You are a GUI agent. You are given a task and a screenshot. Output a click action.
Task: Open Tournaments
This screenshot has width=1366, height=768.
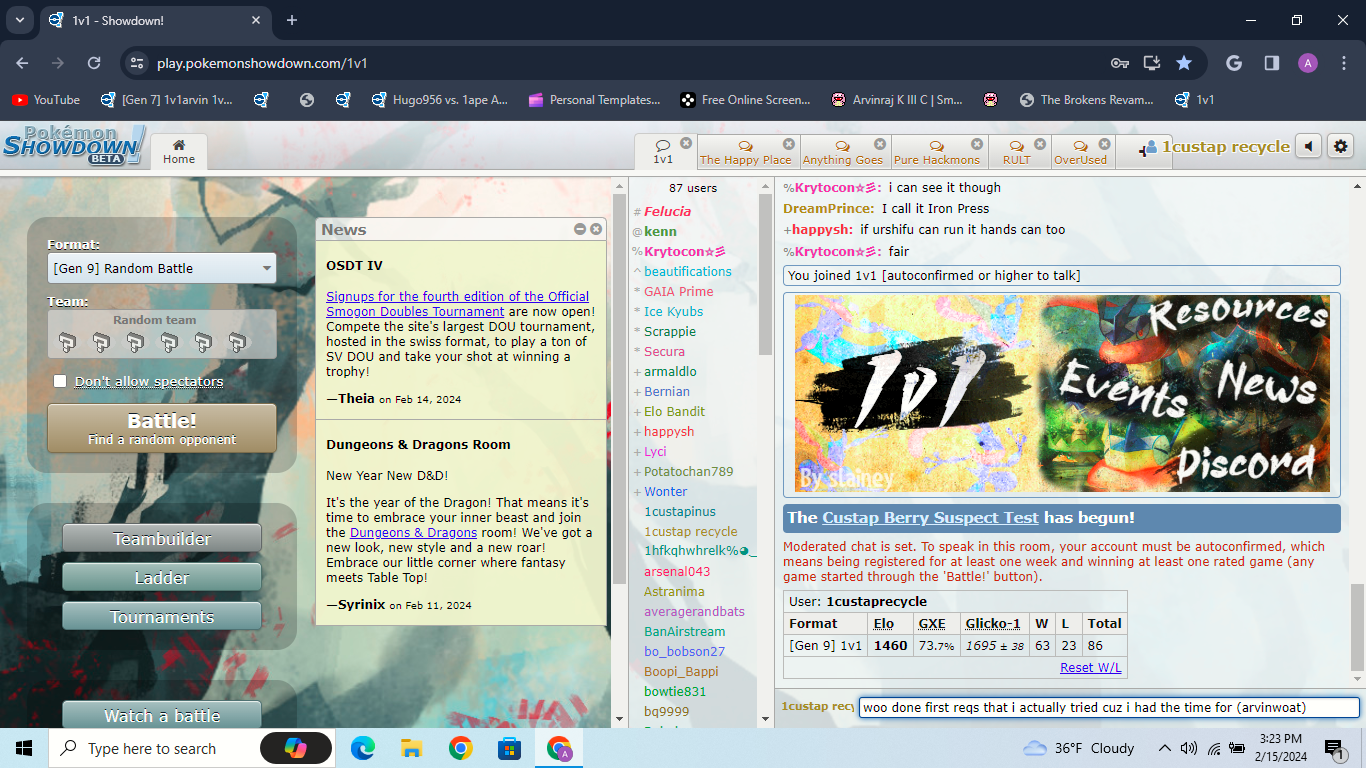click(x=162, y=617)
